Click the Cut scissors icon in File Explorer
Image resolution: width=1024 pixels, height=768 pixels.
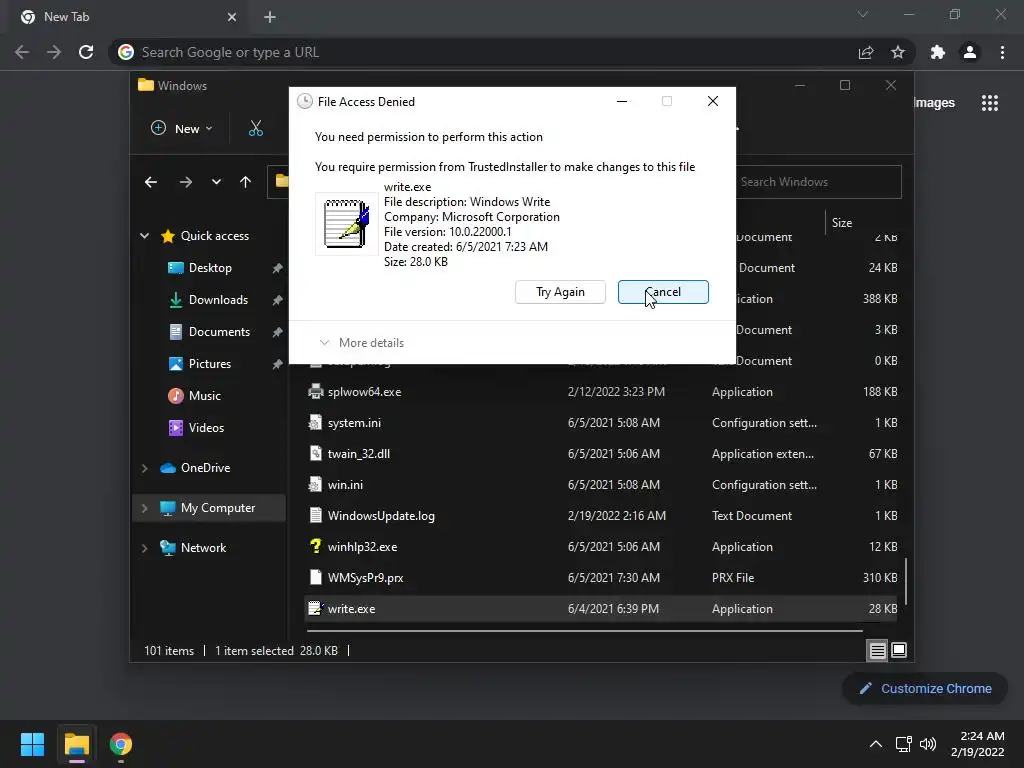coord(255,128)
